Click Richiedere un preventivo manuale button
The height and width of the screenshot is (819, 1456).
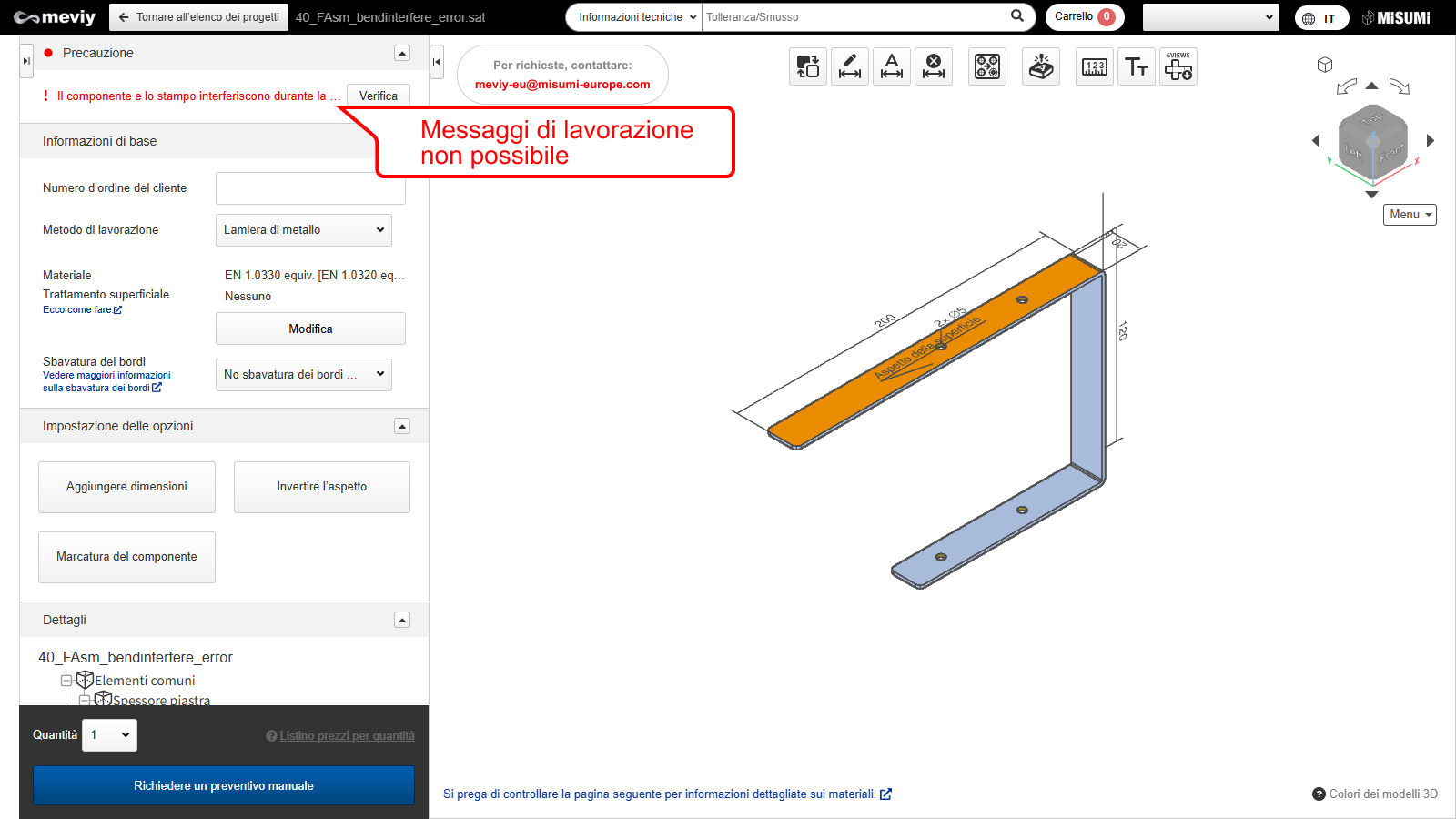tap(224, 785)
